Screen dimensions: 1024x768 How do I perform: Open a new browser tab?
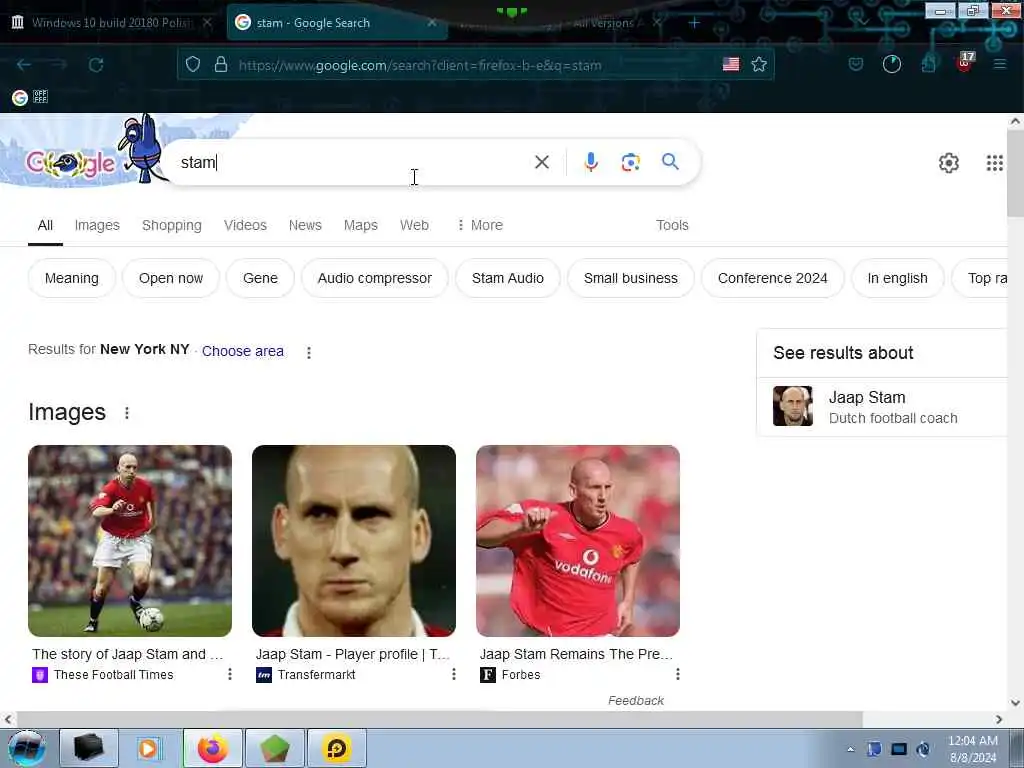694,23
